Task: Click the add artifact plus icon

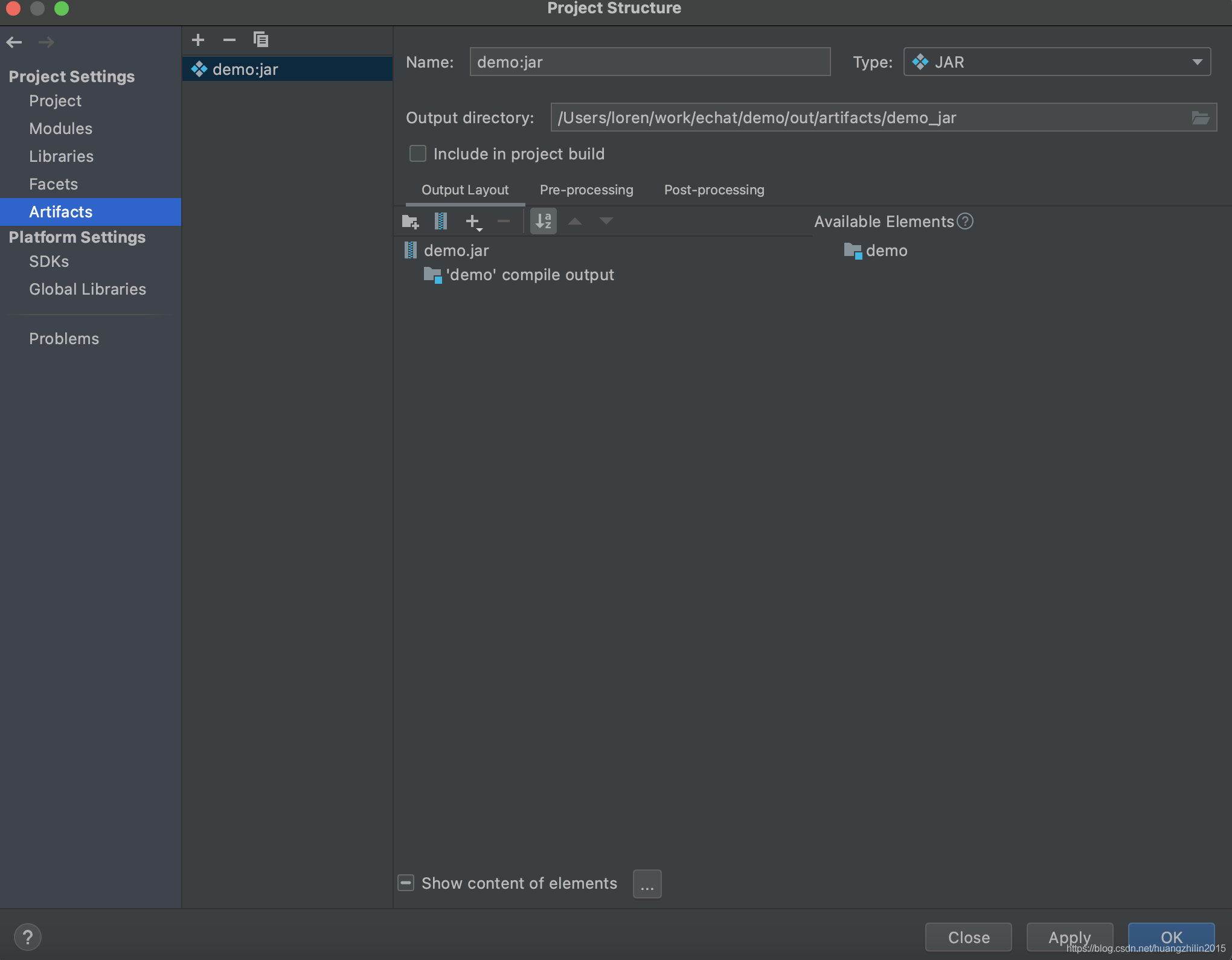Action: [x=198, y=40]
